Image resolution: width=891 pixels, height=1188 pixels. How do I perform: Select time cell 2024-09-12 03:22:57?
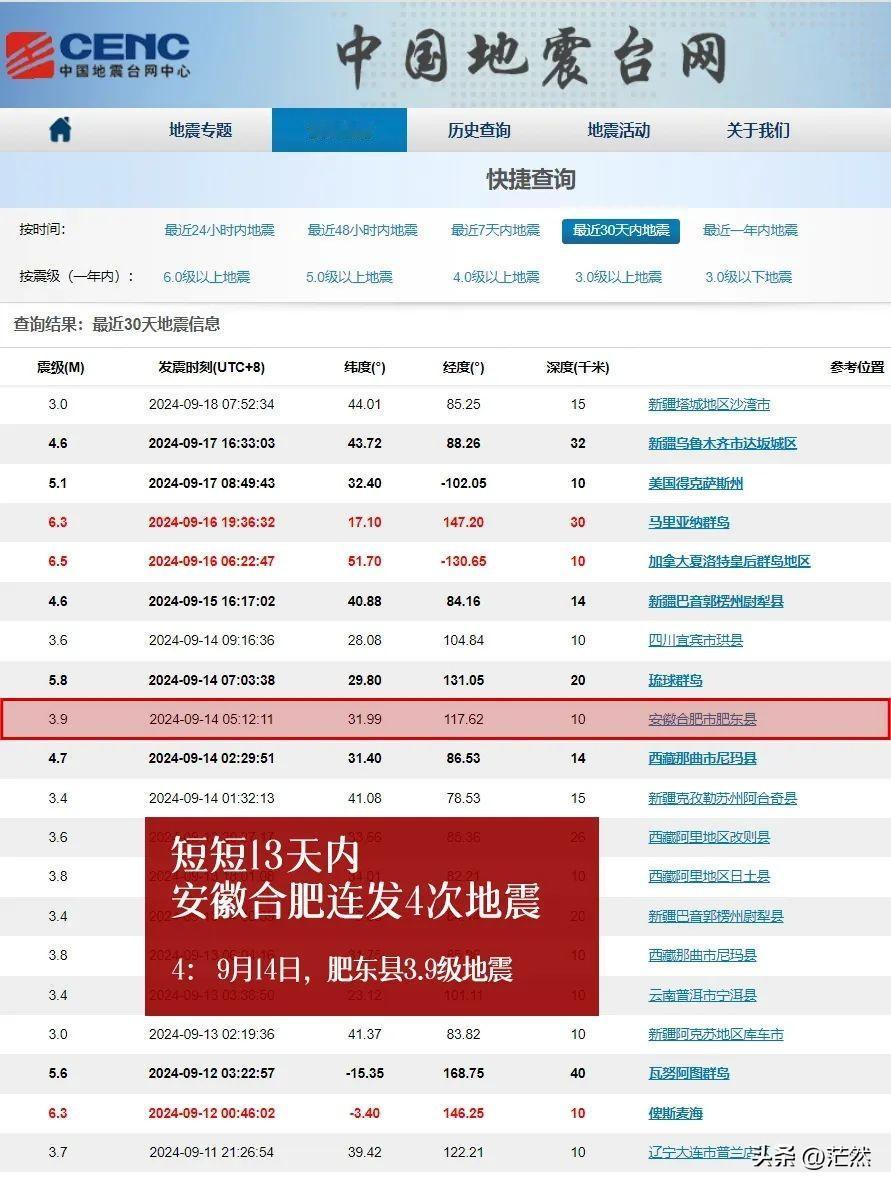[x=211, y=1073]
